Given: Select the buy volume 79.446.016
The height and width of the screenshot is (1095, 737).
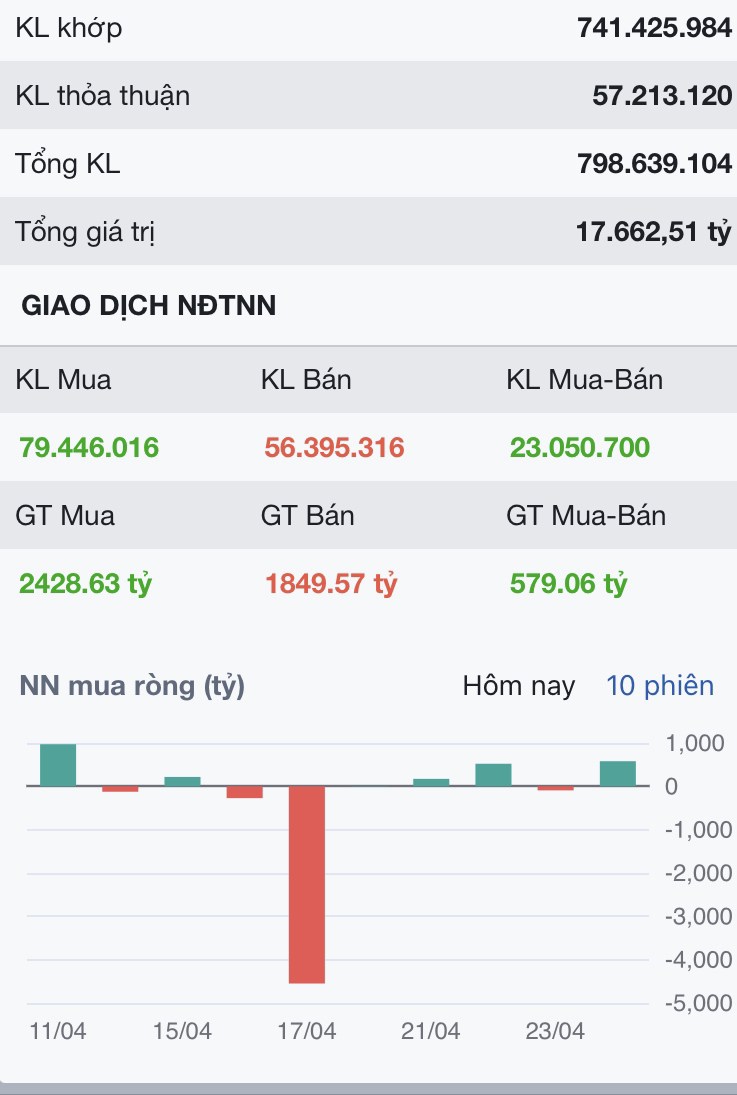Looking at the screenshot, I should click(x=89, y=448).
